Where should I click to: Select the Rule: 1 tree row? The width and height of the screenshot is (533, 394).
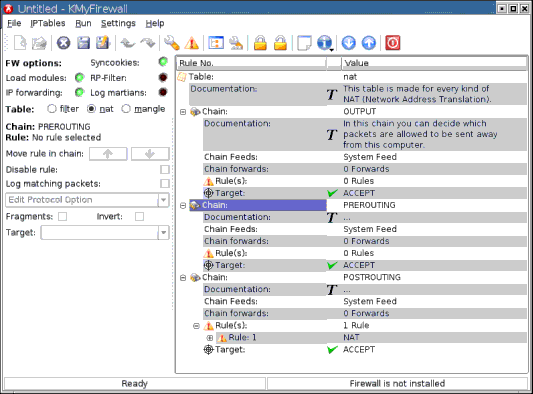372,338
